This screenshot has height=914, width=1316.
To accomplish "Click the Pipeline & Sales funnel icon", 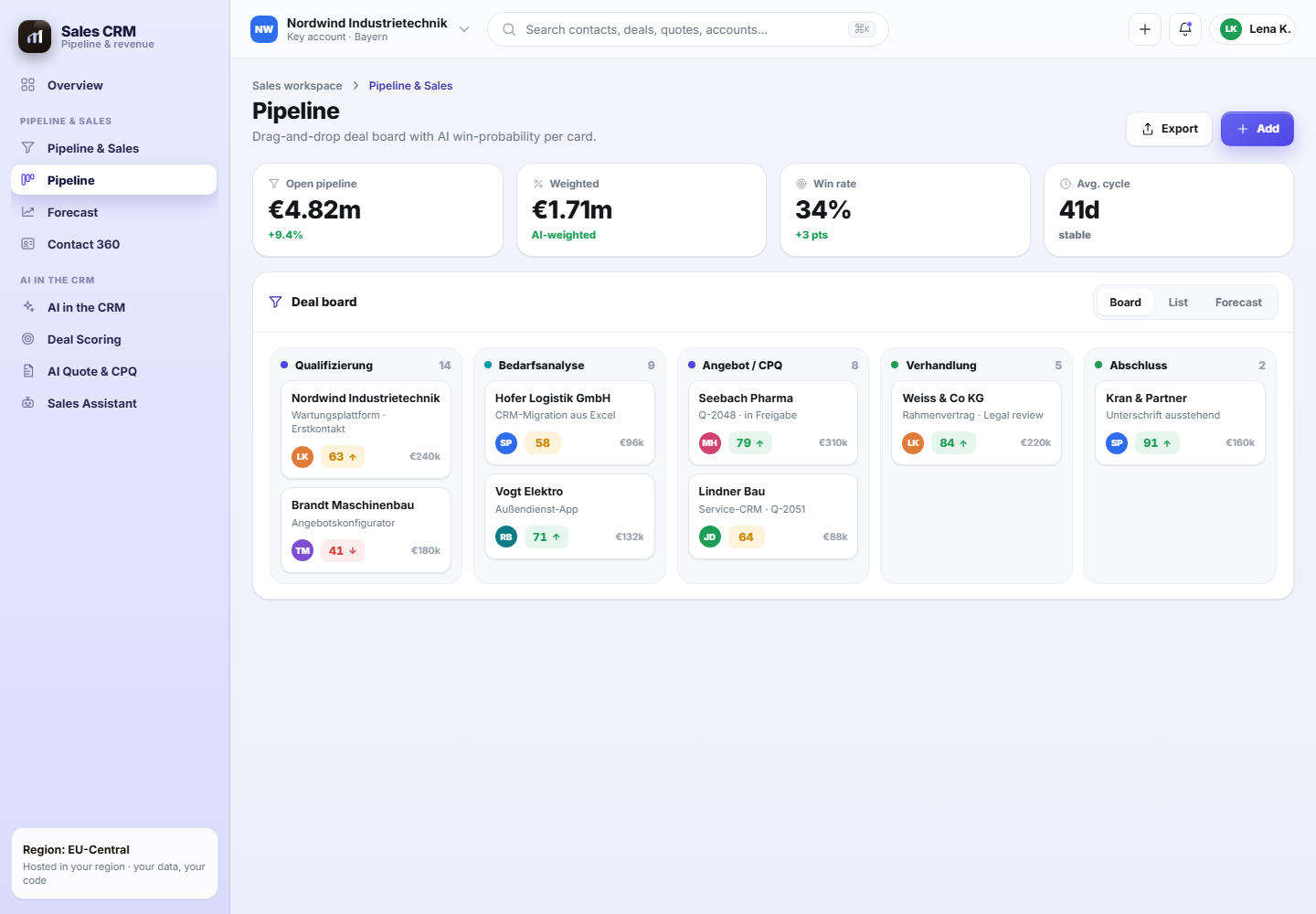I will [28, 148].
